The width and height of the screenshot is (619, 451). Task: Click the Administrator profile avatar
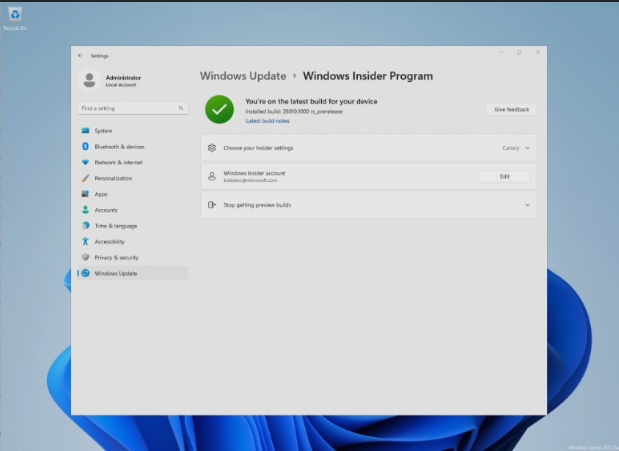pyautogui.click(x=89, y=81)
